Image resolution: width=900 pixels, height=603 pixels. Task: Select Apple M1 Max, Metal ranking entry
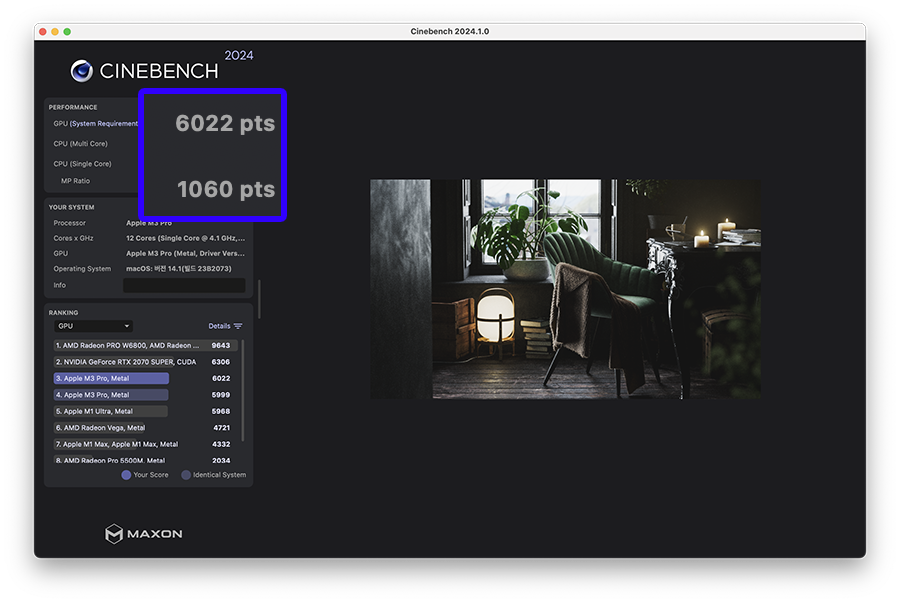145,444
